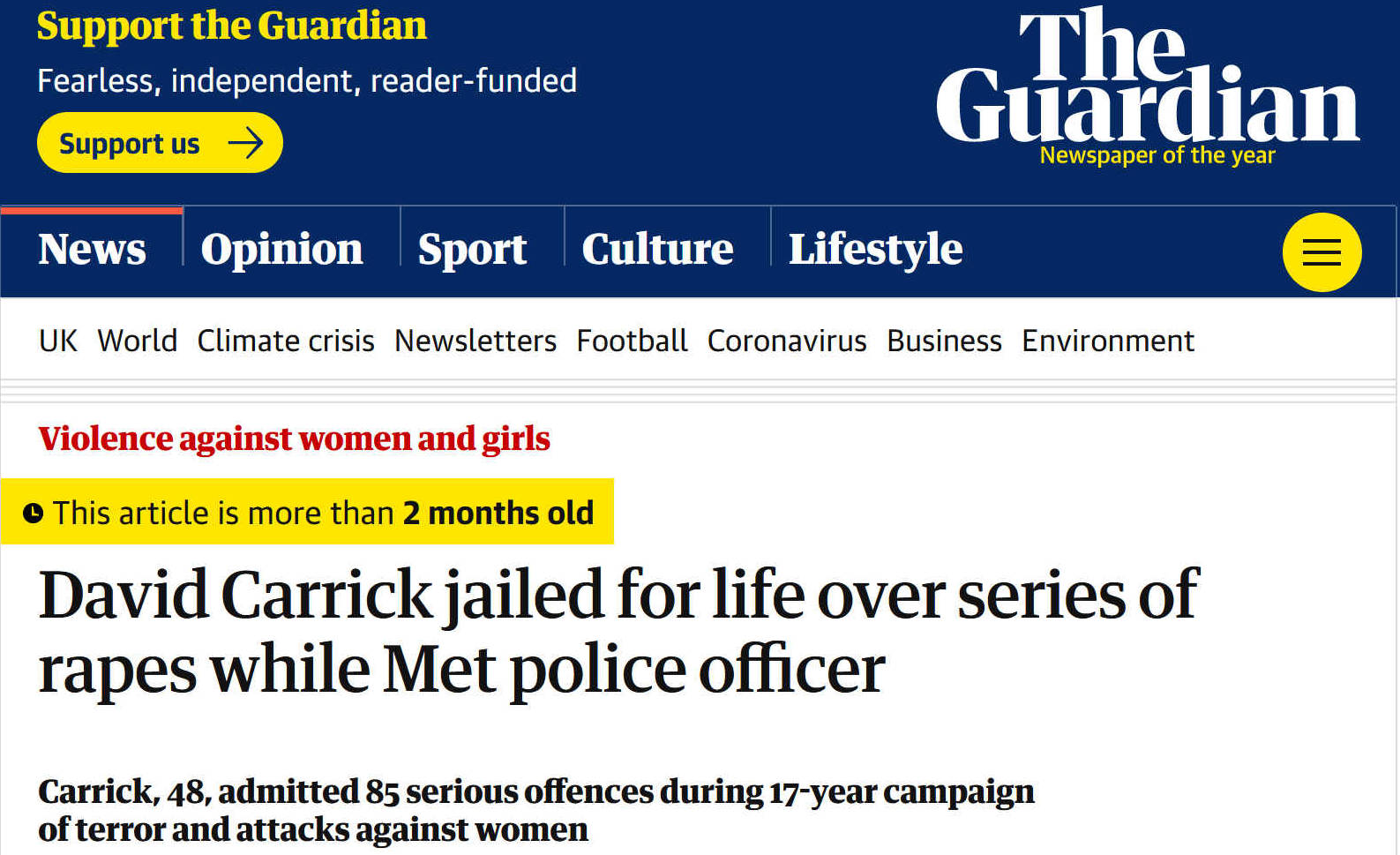Click the Support us button
The height and width of the screenshot is (855, 1400).
(x=160, y=143)
